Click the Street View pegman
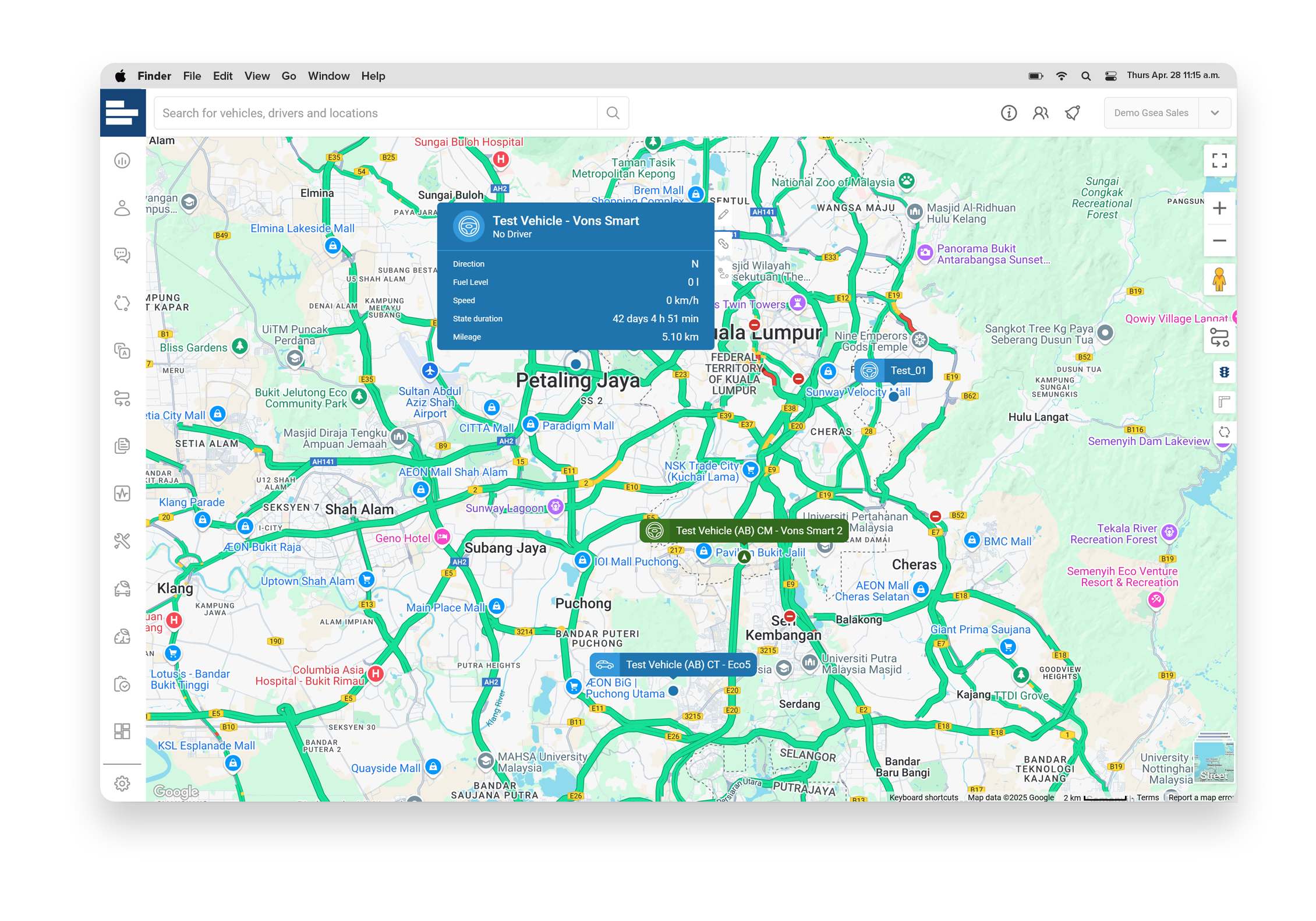Image resolution: width=1316 pixels, height=921 pixels. [1219, 280]
